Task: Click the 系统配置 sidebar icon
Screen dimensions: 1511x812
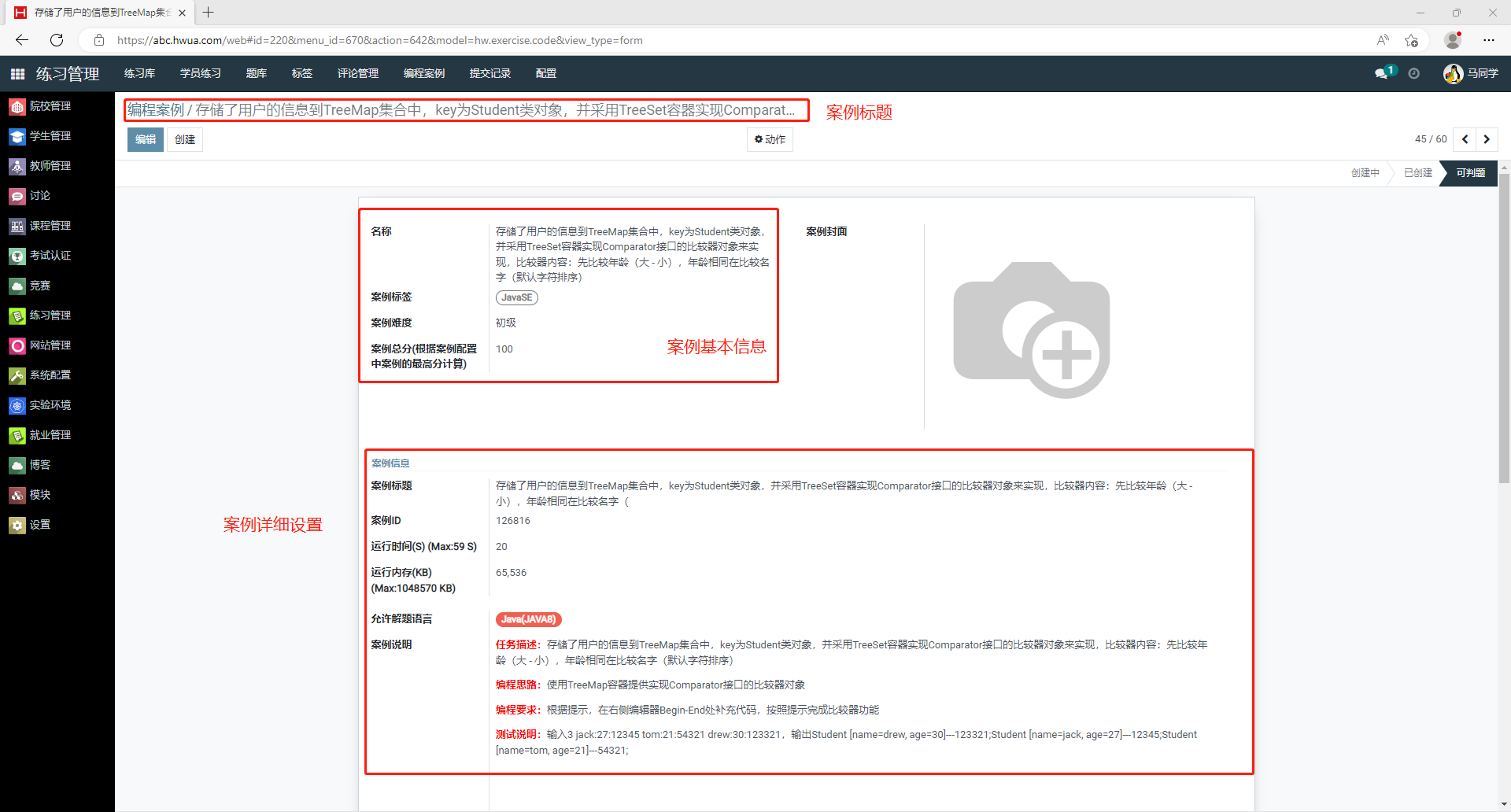Action: pyautogui.click(x=17, y=375)
